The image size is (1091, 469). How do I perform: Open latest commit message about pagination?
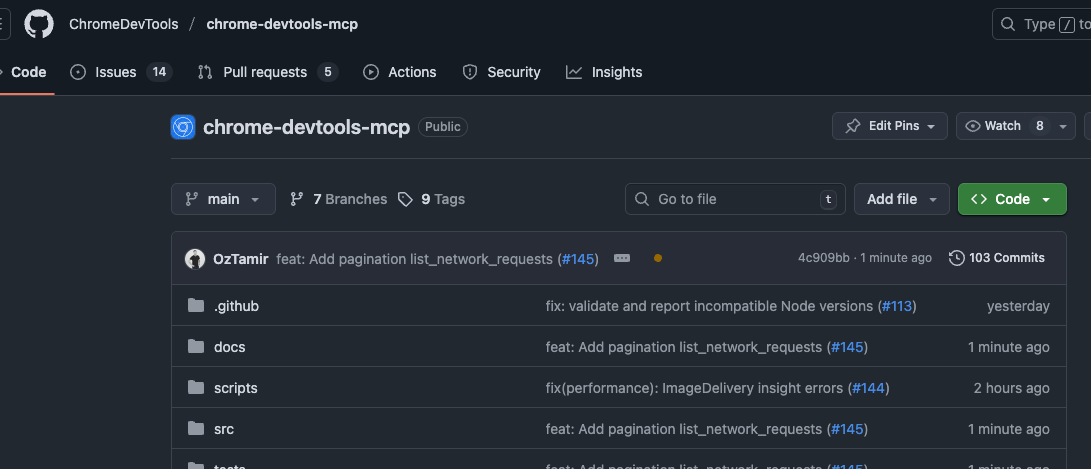pyautogui.click(x=414, y=259)
